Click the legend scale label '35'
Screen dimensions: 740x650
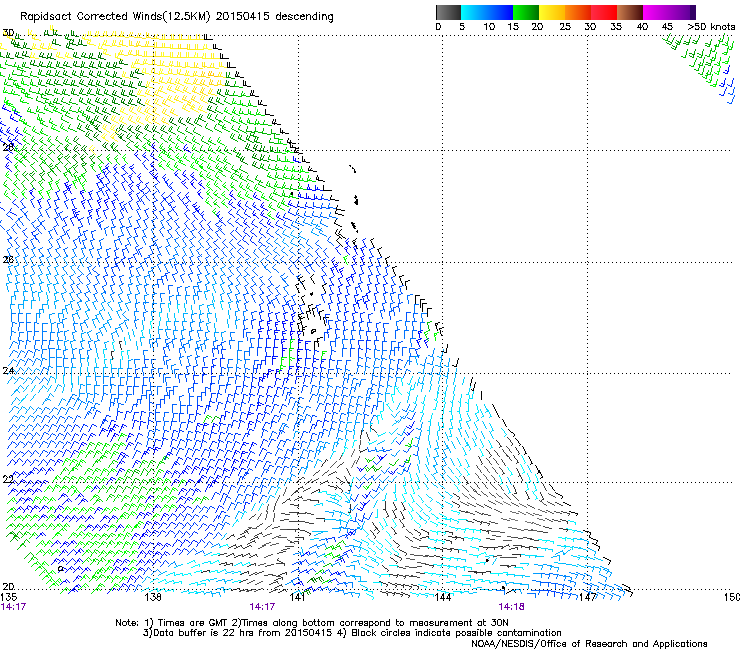click(616, 27)
